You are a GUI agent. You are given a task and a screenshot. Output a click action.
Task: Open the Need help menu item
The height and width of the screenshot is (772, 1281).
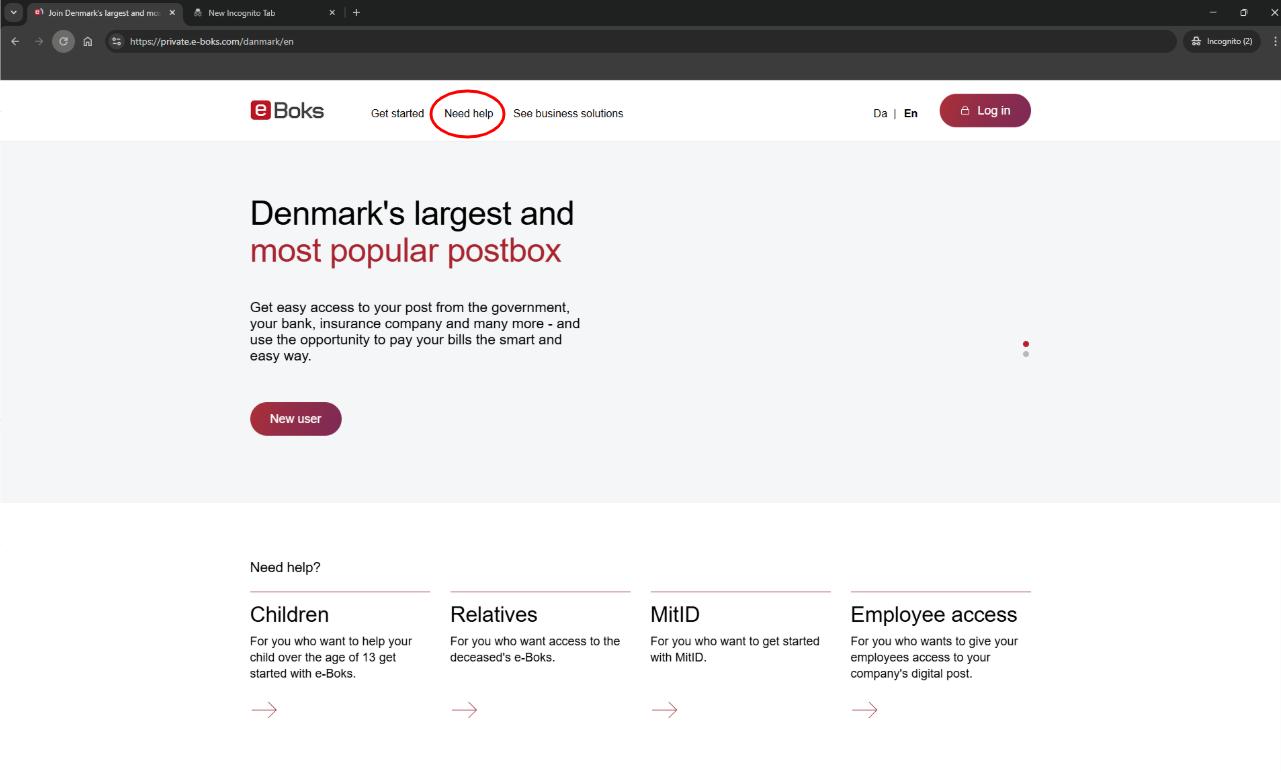click(468, 114)
